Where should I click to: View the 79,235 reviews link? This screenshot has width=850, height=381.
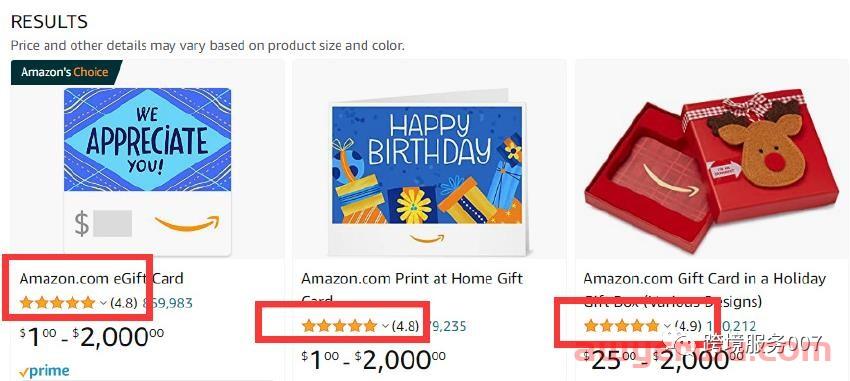pyautogui.click(x=446, y=327)
